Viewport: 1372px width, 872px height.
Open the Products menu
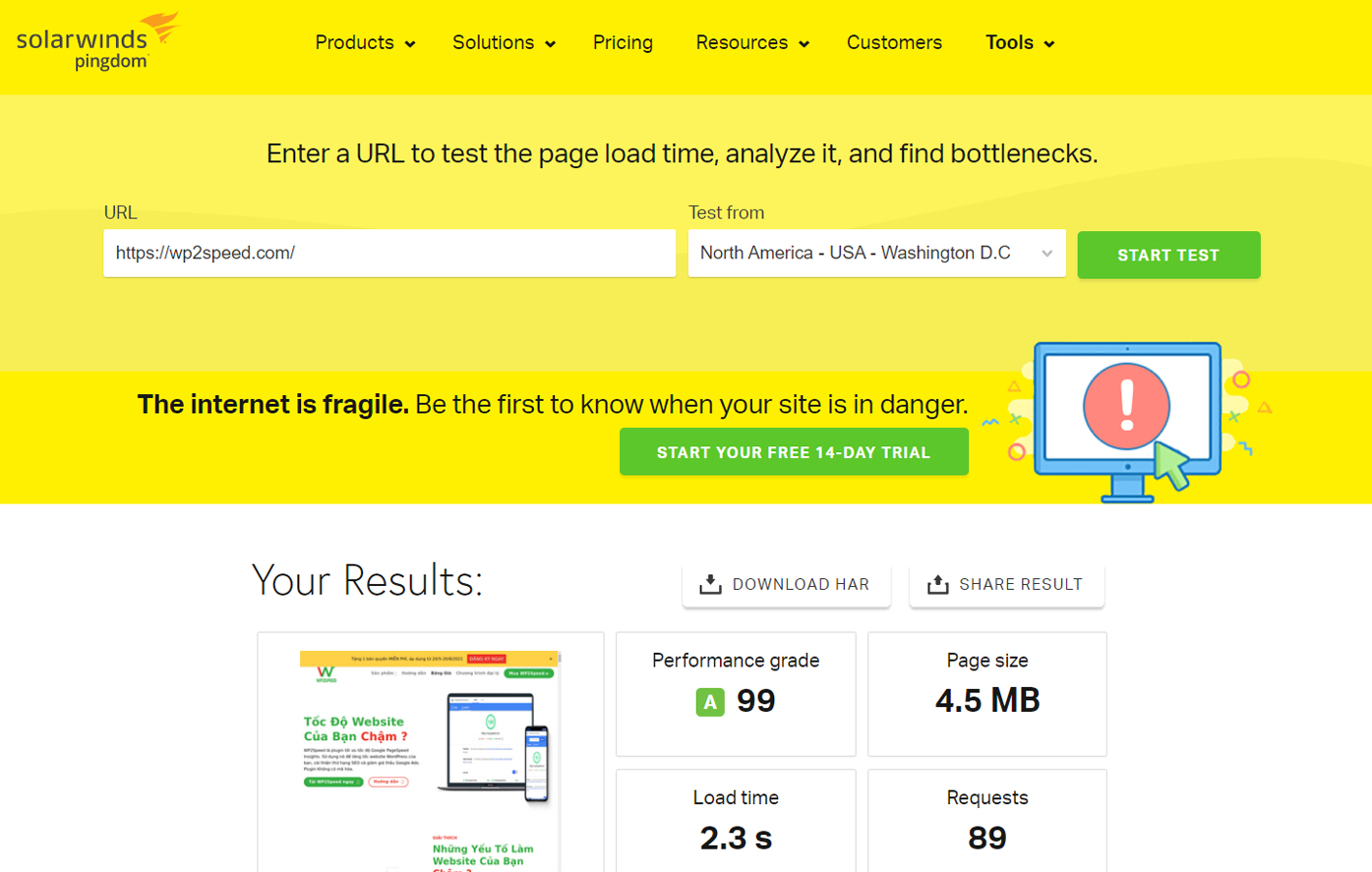tap(365, 43)
